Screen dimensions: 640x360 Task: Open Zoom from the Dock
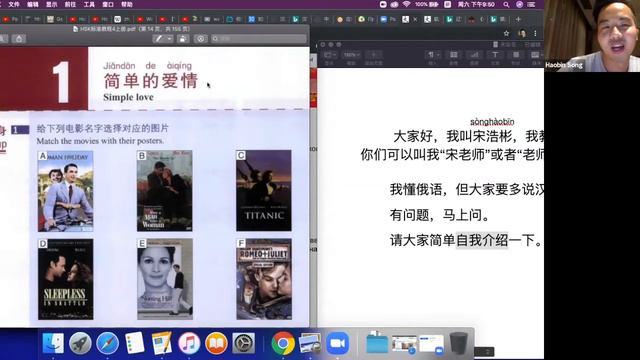click(337, 343)
